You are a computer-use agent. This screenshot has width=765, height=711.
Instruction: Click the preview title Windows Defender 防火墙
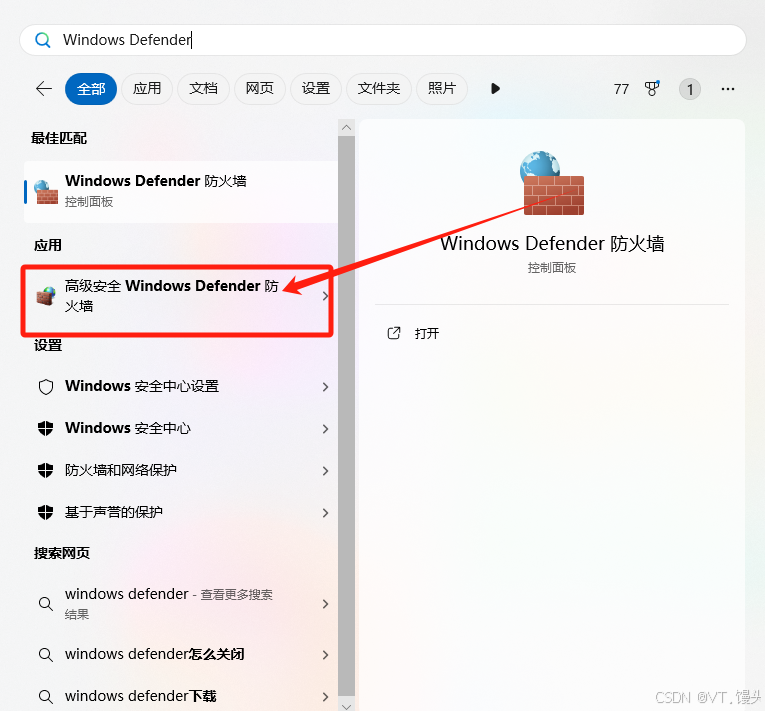[552, 244]
